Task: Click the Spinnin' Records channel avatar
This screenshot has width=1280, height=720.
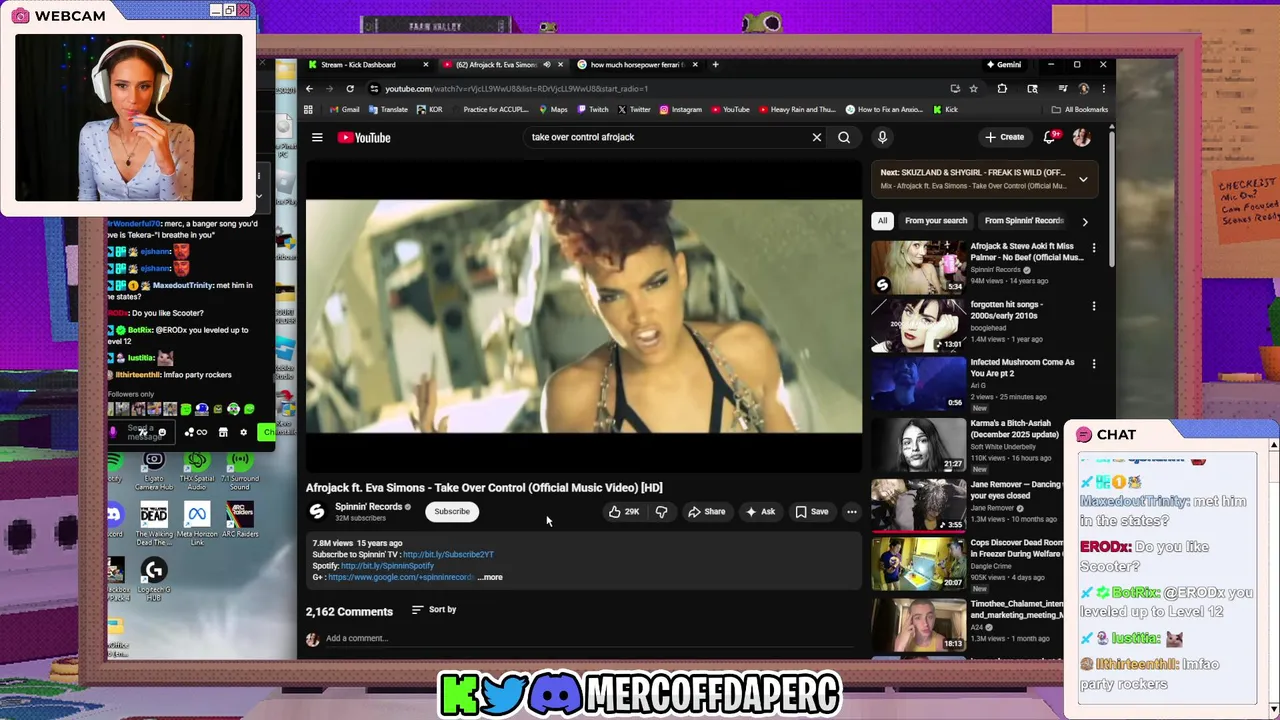Action: tap(317, 511)
